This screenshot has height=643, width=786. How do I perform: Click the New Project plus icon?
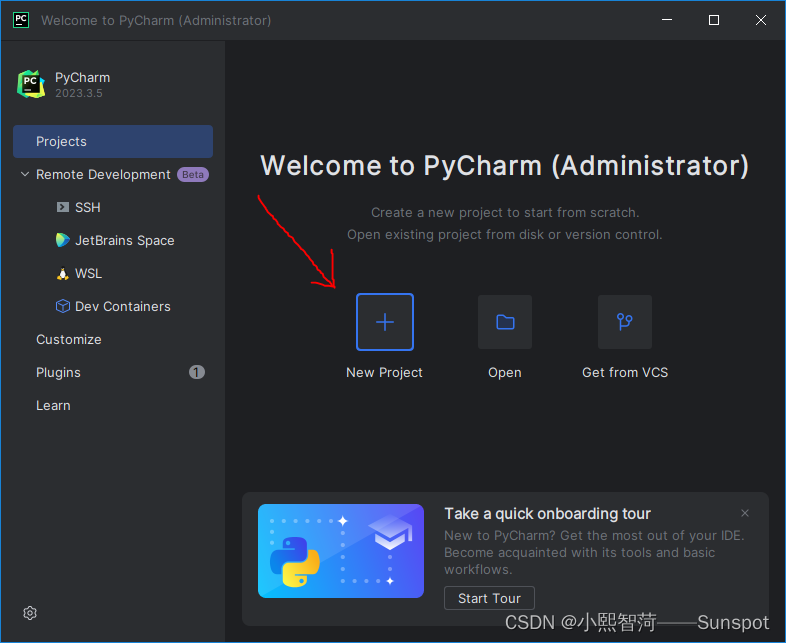384,322
